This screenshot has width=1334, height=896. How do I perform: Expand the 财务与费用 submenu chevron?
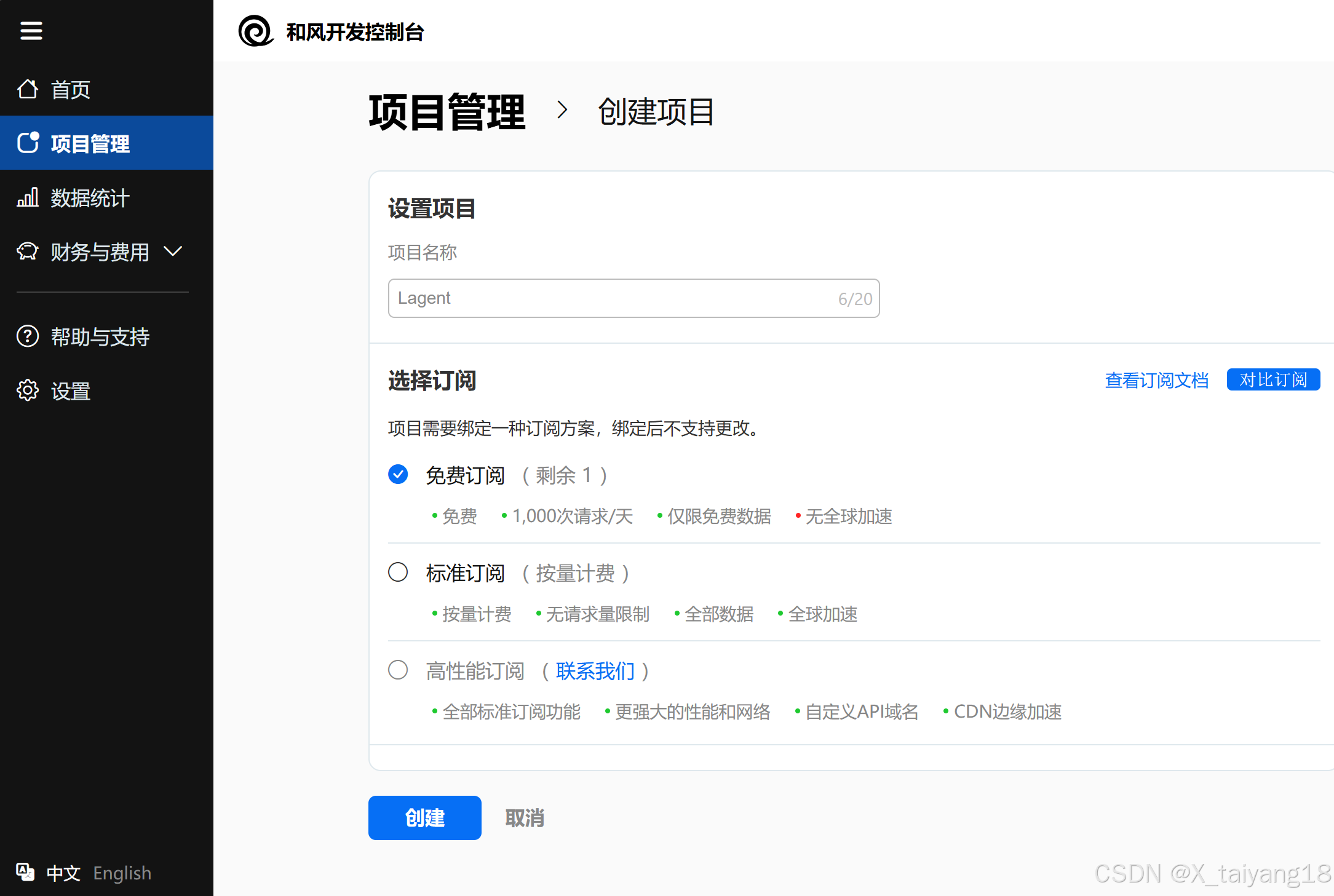click(173, 251)
